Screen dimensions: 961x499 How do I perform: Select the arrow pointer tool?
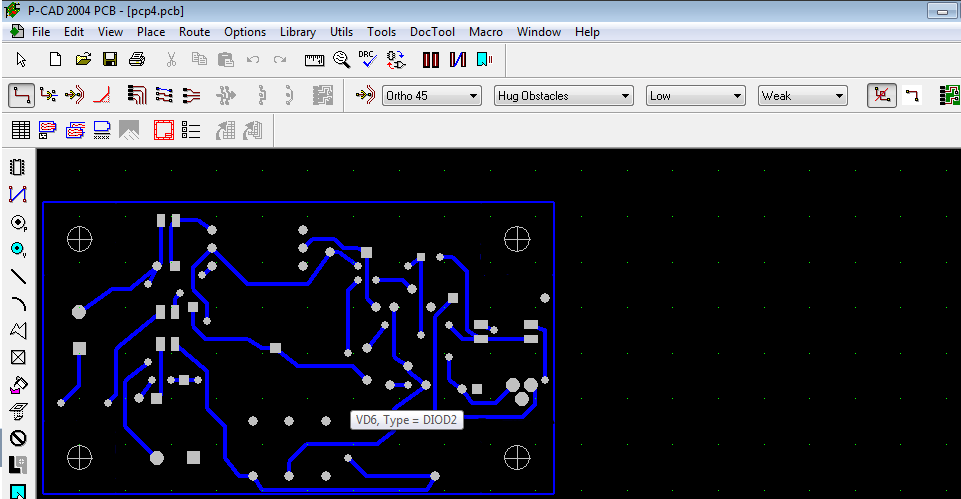click(x=21, y=59)
